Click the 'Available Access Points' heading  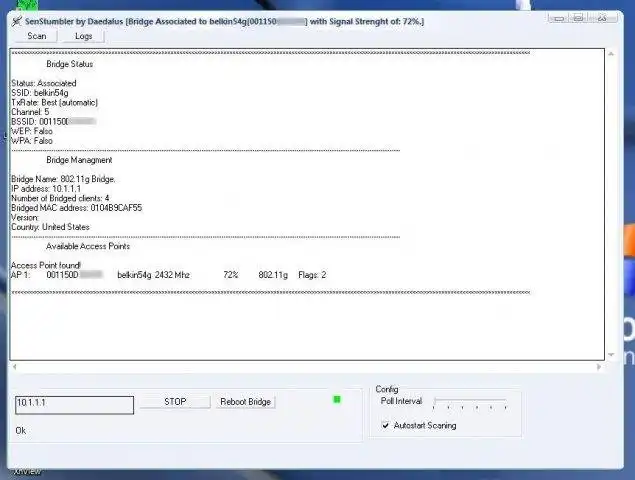pos(88,246)
